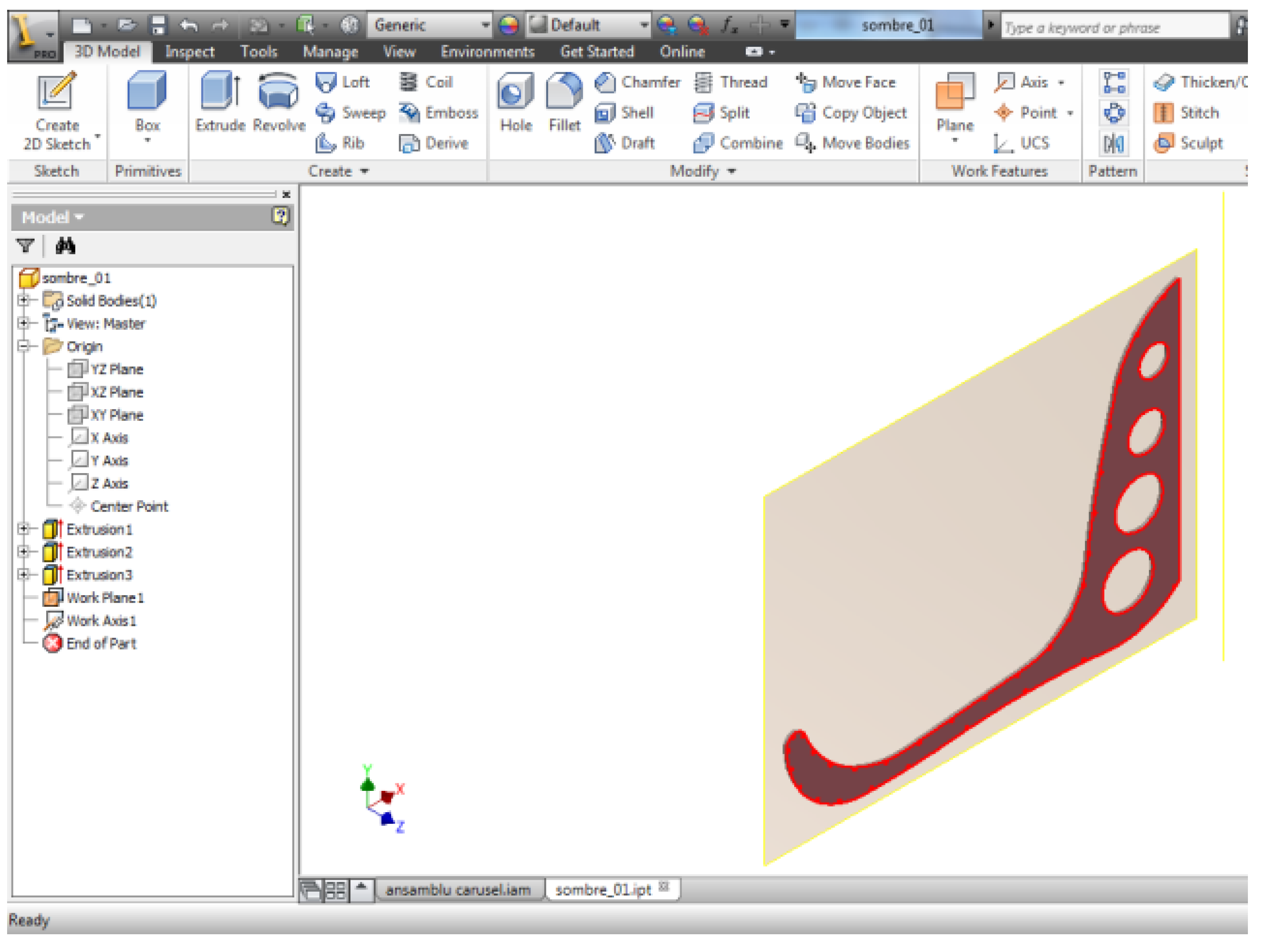This screenshot has height=952, width=1263.
Task: Open the Inspect ribbon tab
Action: coord(190,52)
